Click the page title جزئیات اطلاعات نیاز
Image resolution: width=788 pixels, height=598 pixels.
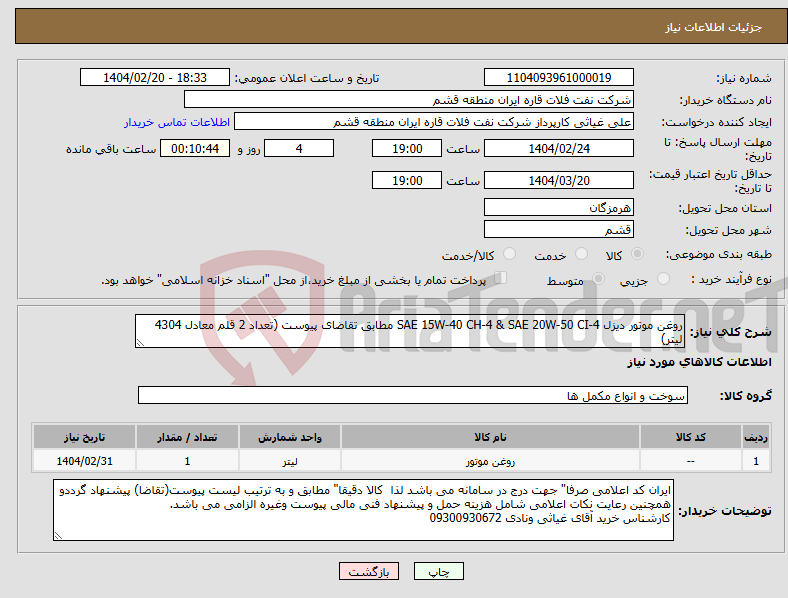714,27
